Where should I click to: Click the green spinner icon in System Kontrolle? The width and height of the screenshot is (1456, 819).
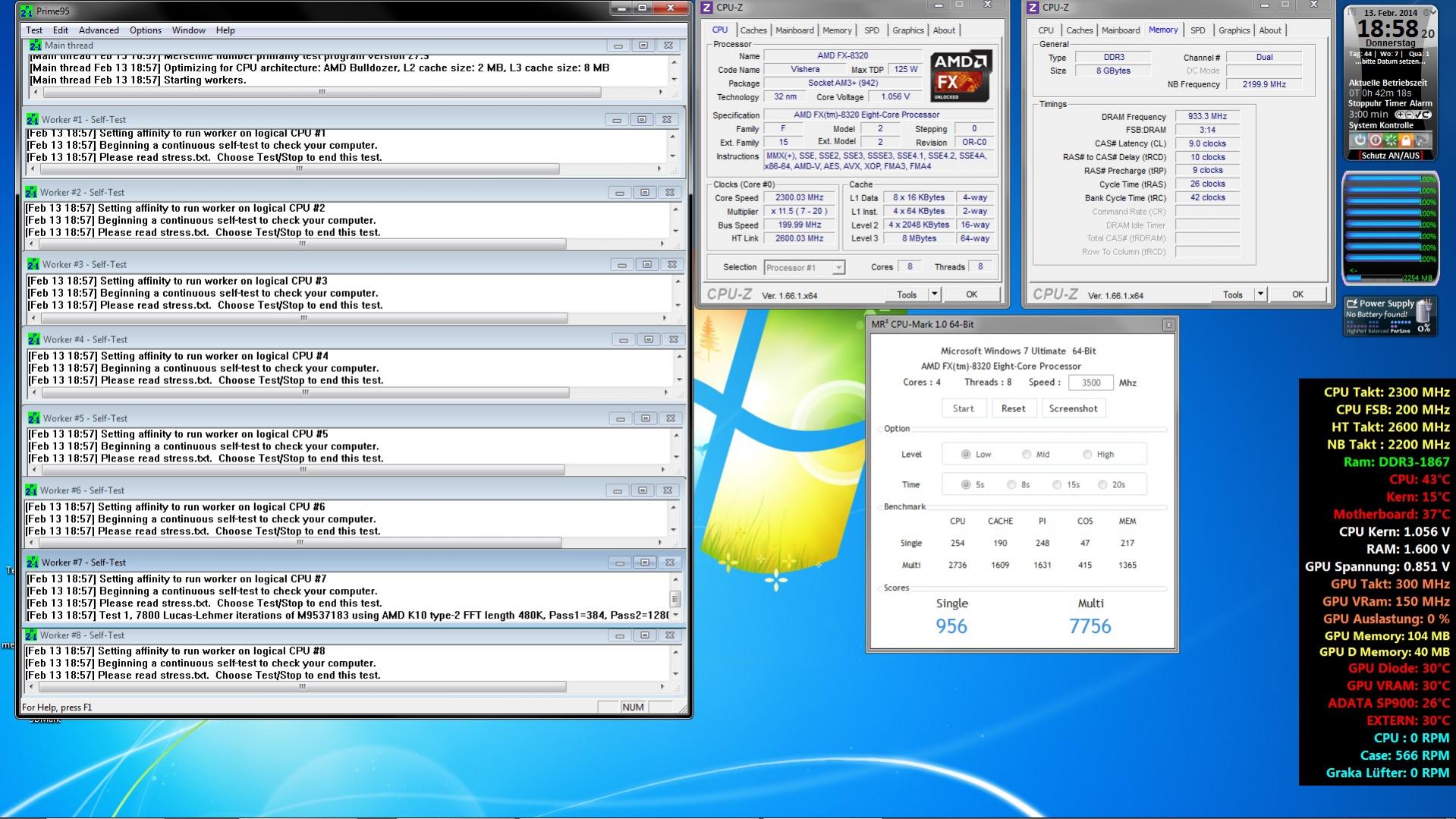[x=1391, y=140]
